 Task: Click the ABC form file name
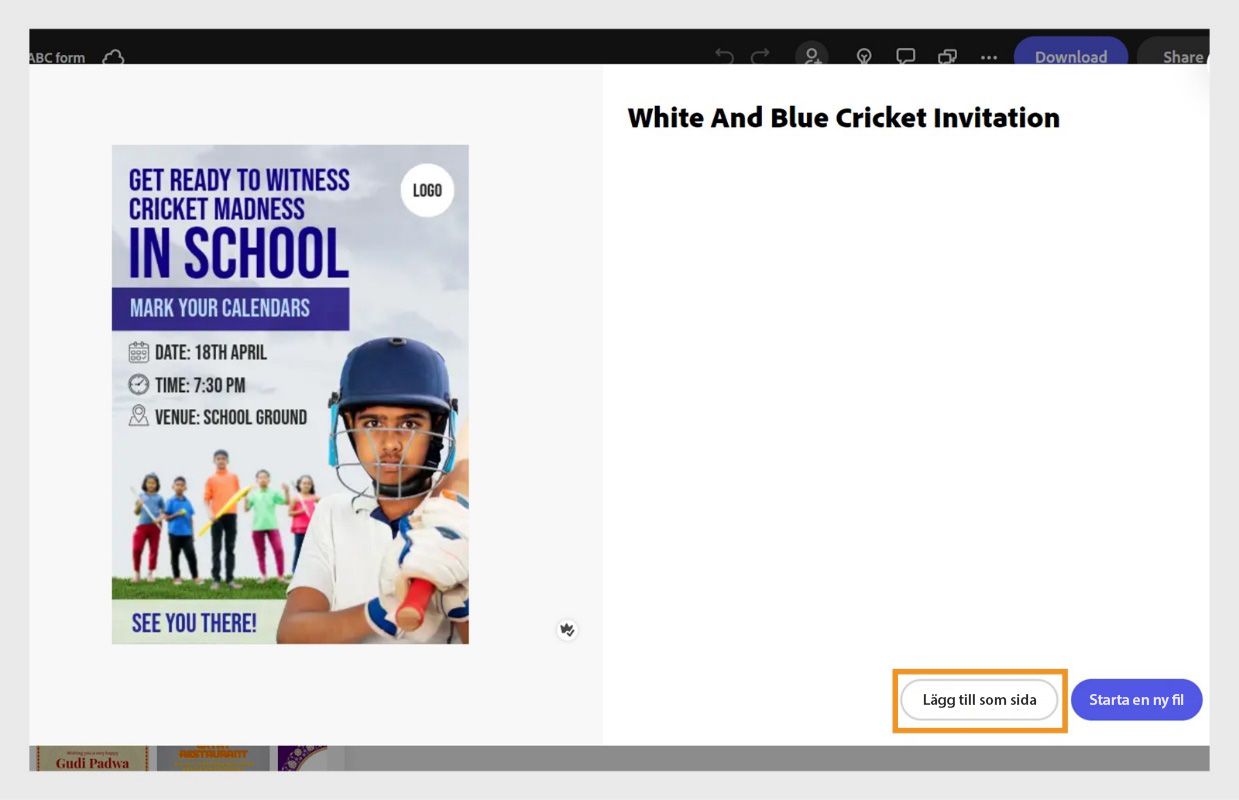(57, 58)
